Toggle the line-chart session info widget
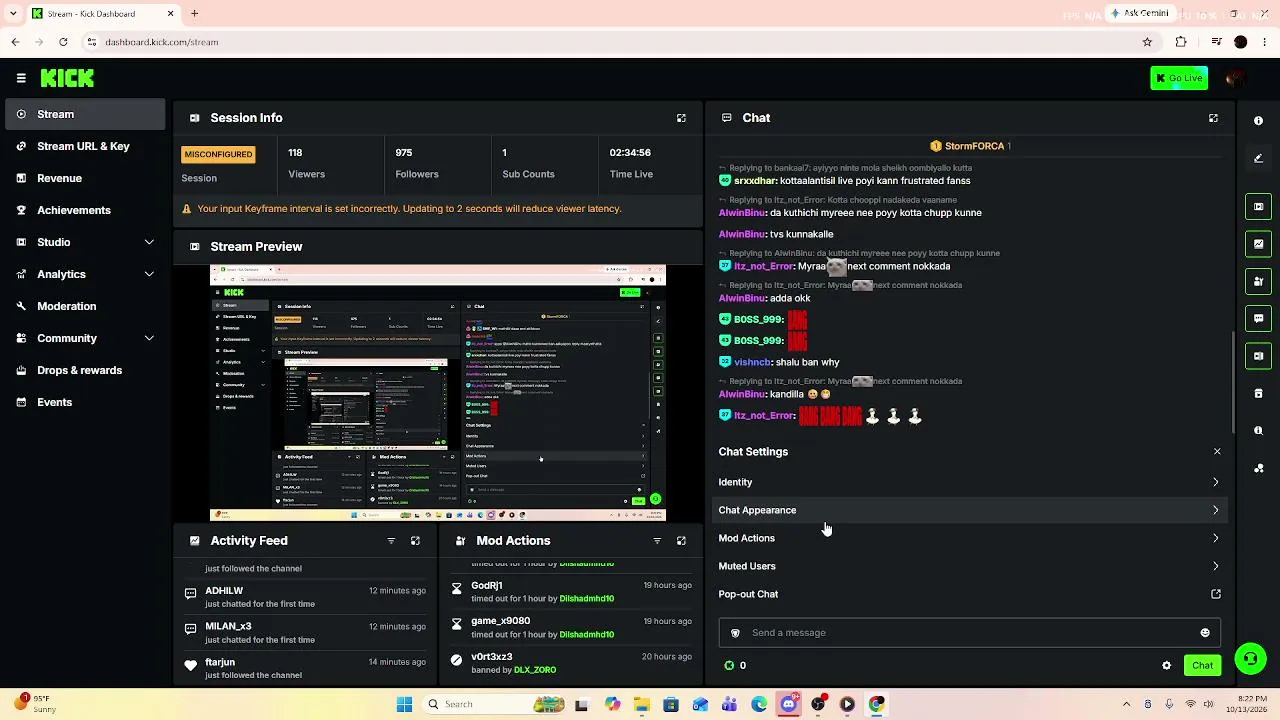This screenshot has height=720, width=1280. tap(1258, 244)
